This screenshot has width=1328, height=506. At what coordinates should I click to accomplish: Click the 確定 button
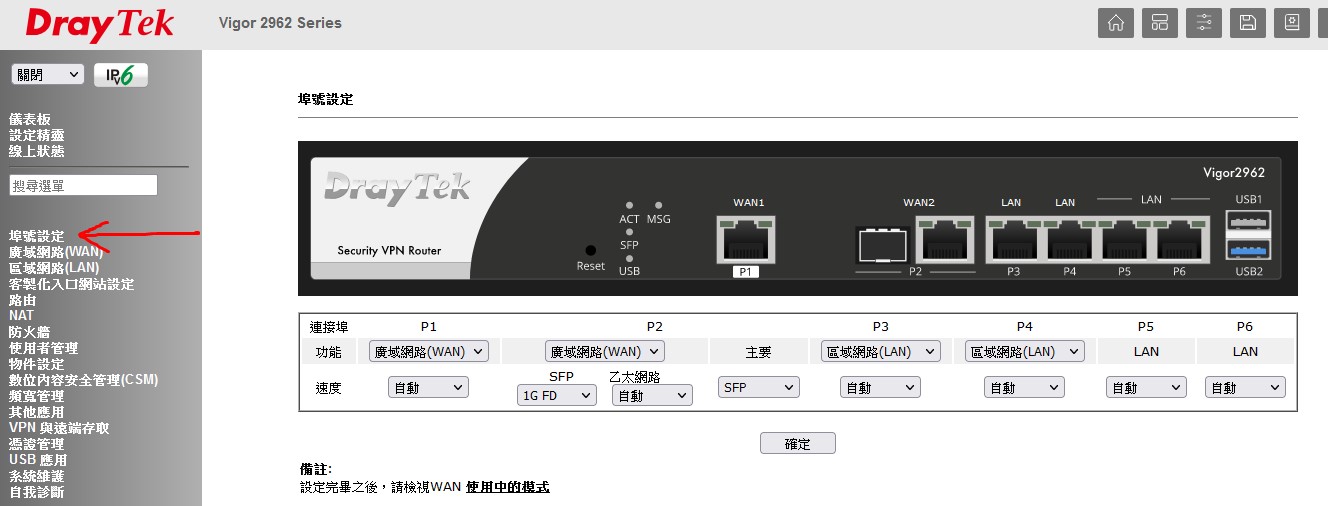coord(797,444)
